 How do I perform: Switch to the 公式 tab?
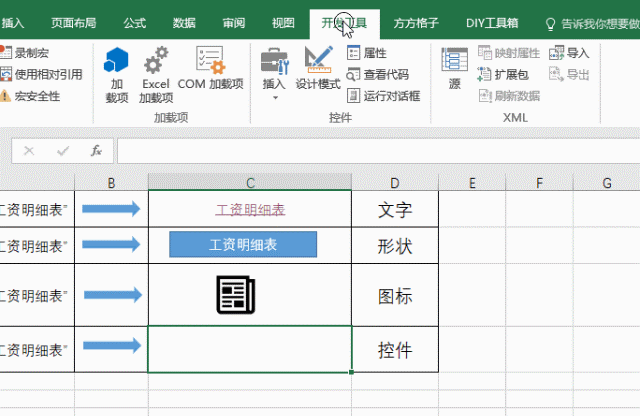(x=134, y=22)
